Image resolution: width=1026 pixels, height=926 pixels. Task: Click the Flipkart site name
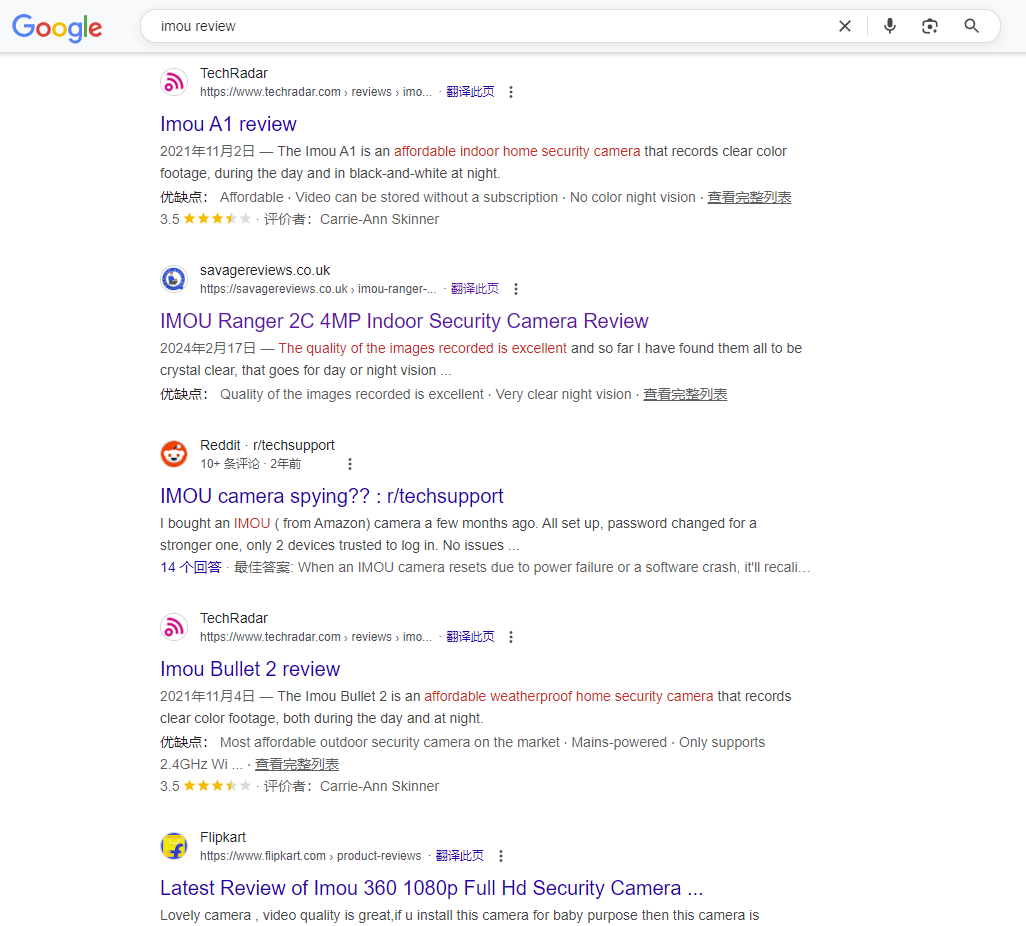(x=223, y=838)
